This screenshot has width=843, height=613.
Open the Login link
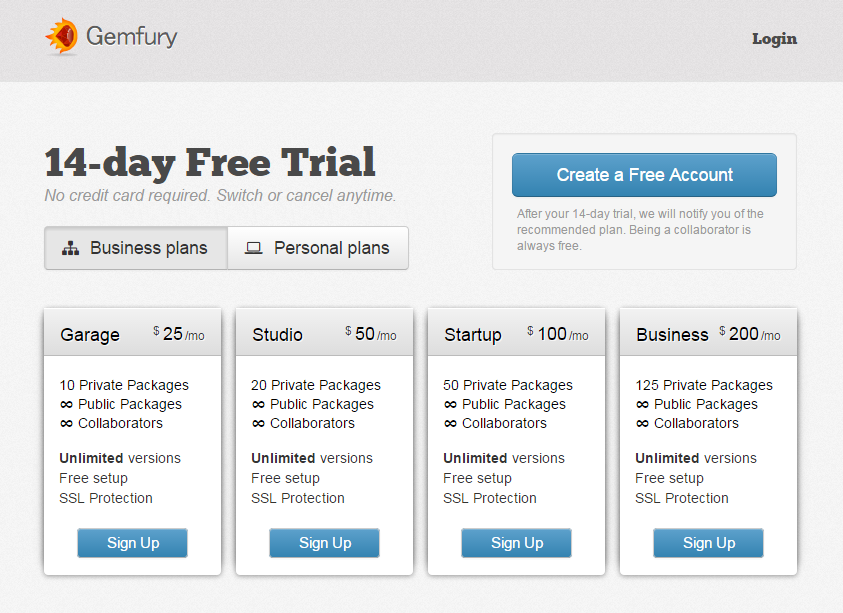coord(774,39)
